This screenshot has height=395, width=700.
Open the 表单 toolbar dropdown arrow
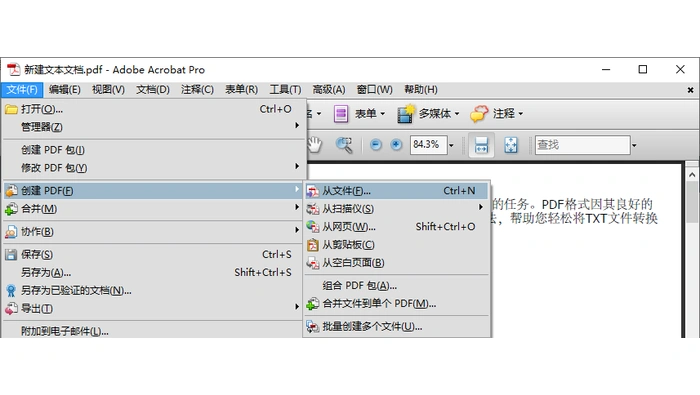pyautogui.click(x=383, y=114)
